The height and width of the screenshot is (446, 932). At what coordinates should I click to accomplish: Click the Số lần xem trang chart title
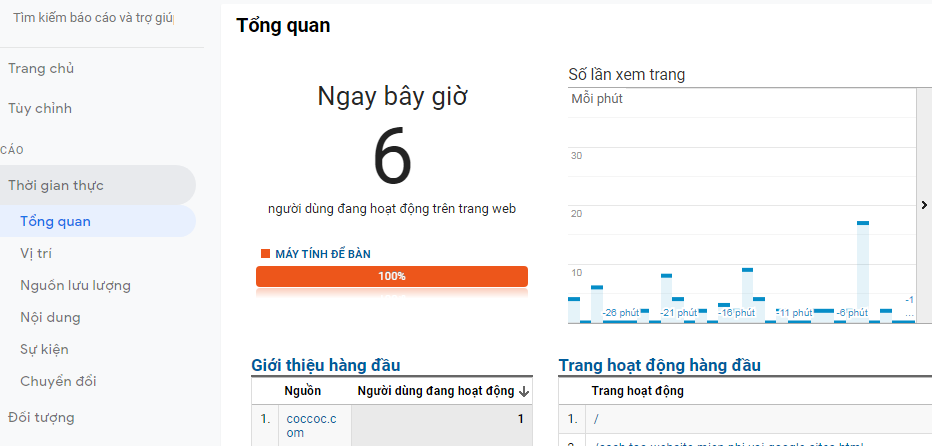[626, 74]
